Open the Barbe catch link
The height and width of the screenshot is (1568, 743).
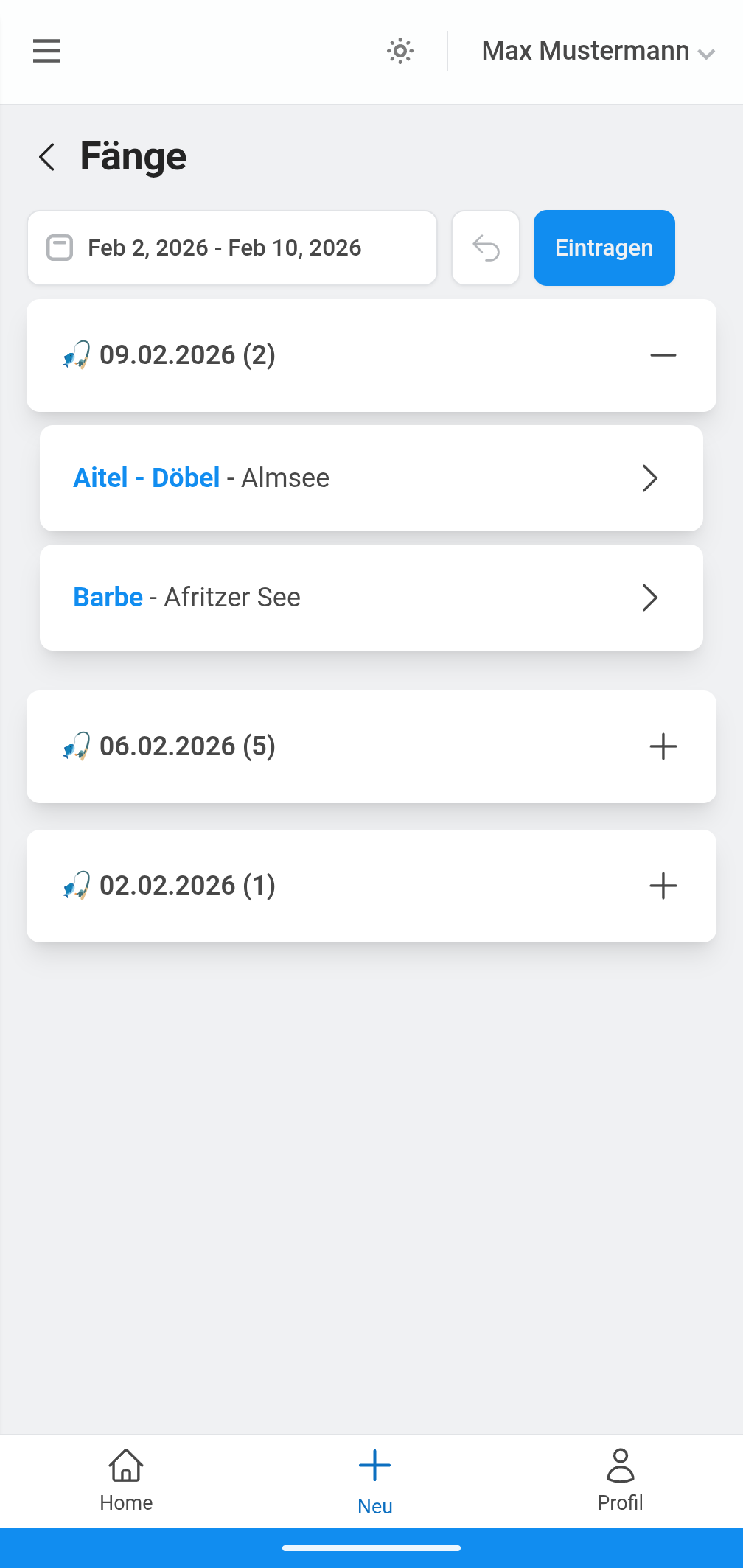click(x=108, y=598)
